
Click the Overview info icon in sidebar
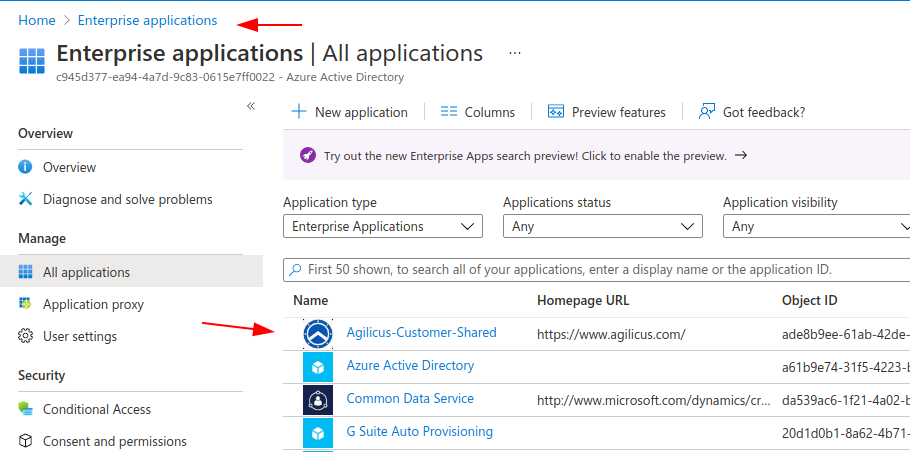point(25,167)
